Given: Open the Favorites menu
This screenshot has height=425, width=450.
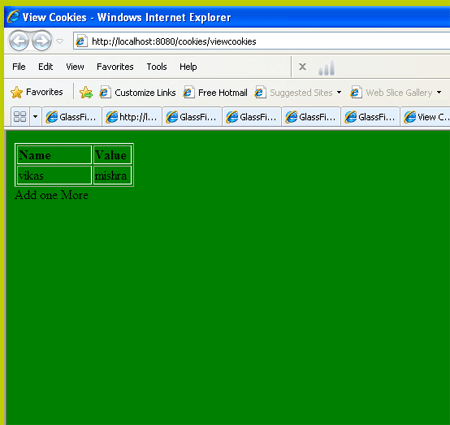Looking at the screenshot, I should click(115, 67).
